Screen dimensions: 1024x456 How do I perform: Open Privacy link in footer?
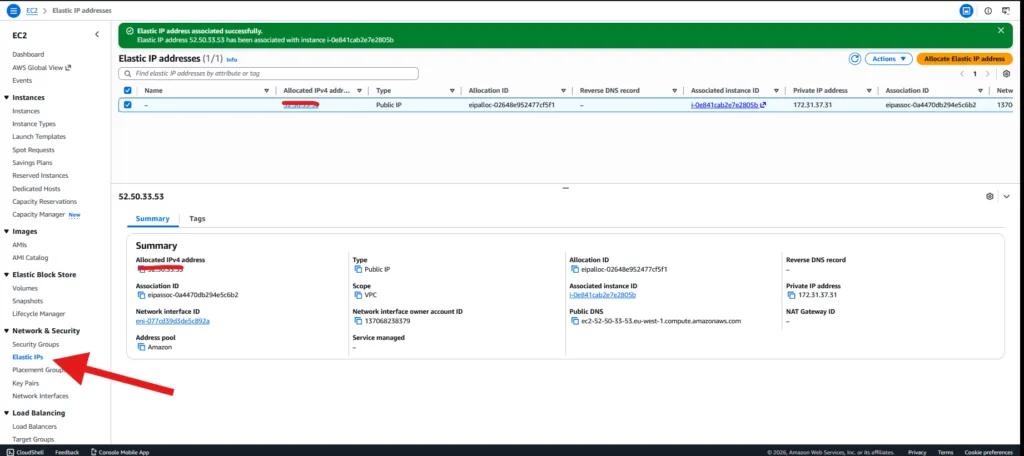(917, 452)
